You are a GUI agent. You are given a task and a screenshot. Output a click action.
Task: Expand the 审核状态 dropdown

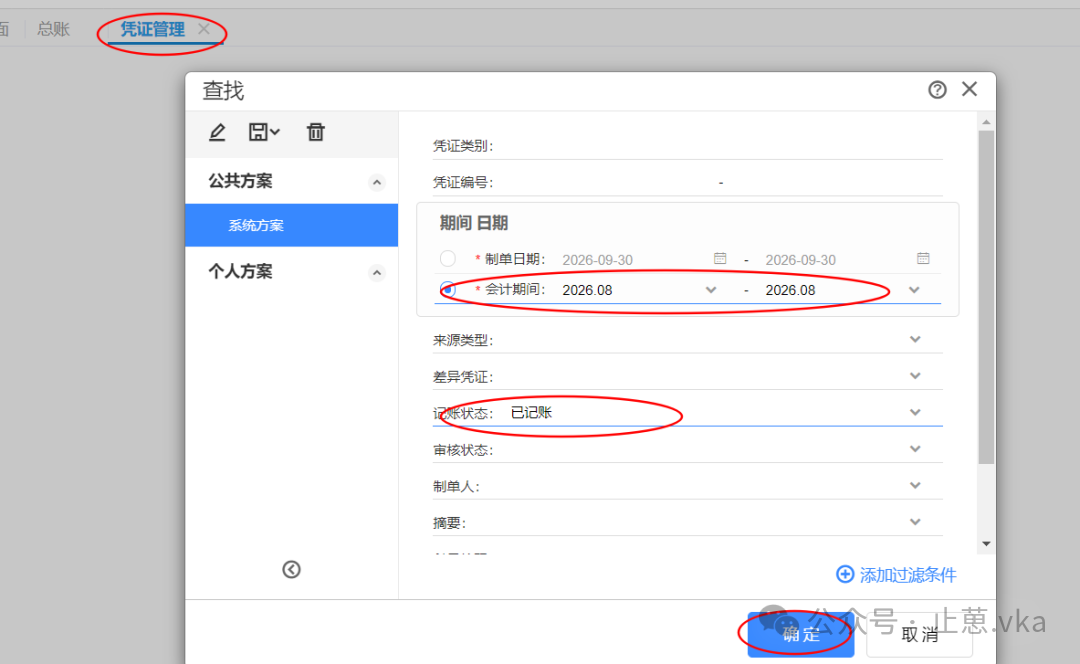[915, 448]
